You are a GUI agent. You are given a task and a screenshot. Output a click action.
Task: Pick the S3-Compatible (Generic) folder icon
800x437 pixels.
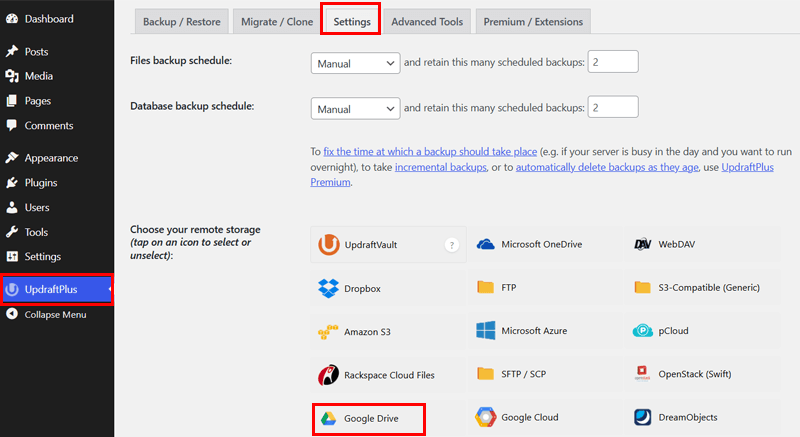coord(642,288)
